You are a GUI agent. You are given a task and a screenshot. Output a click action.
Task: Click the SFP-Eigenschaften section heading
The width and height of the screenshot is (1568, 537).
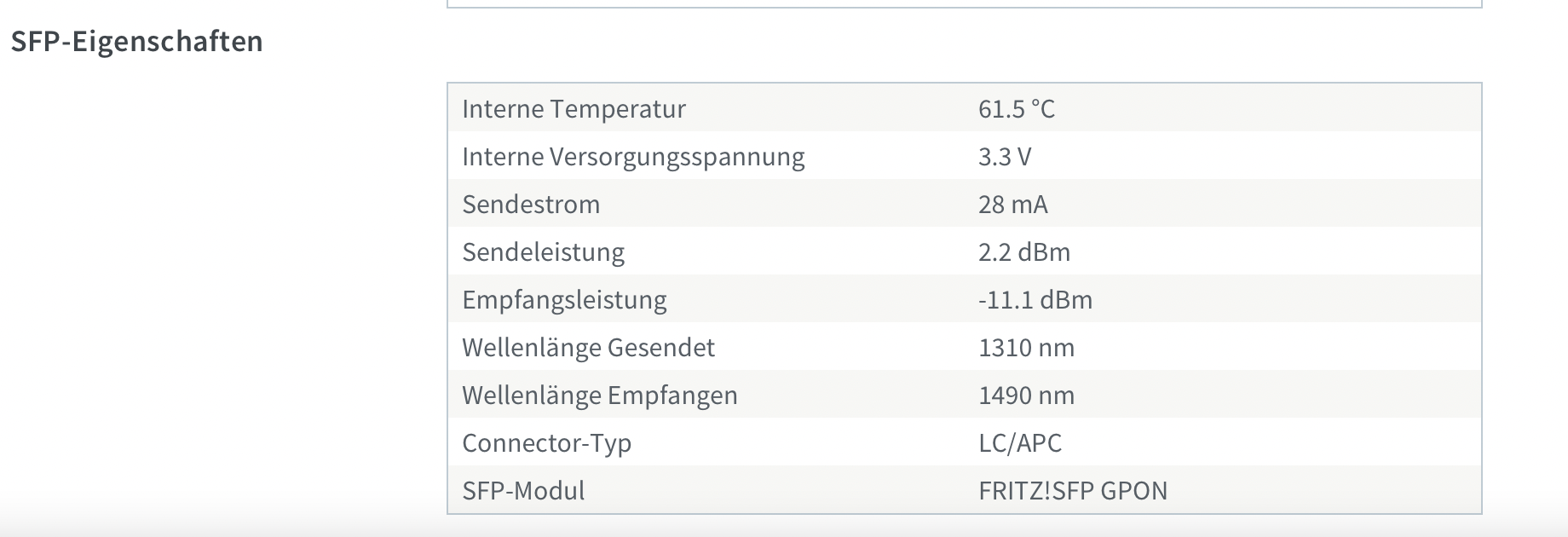click(136, 41)
